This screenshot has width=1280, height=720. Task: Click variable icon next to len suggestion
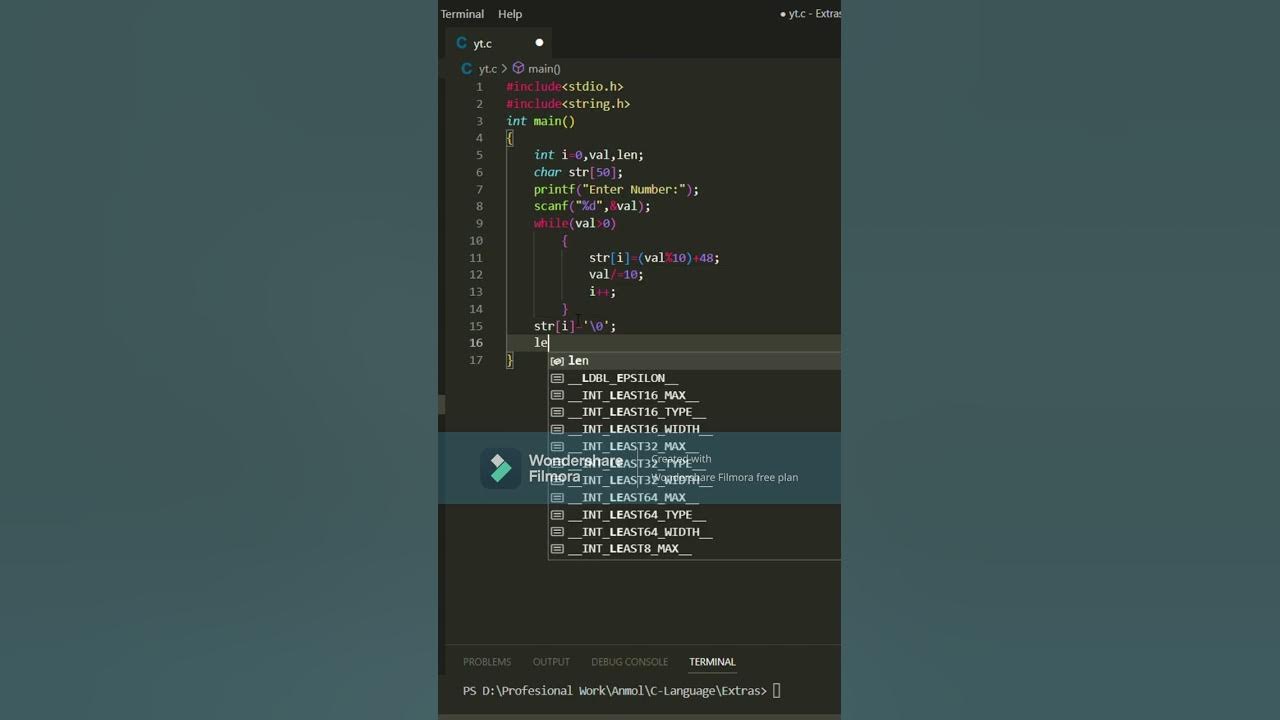click(x=557, y=361)
